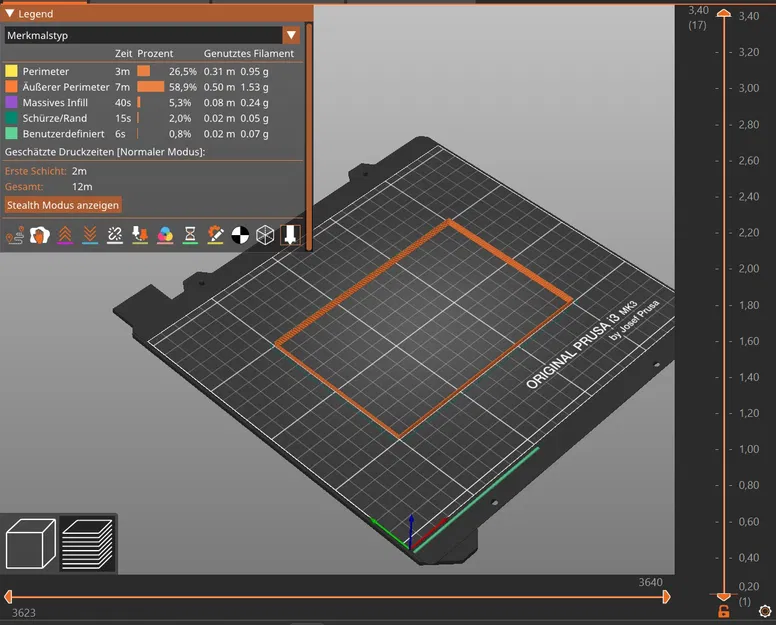Viewport: 776px width, 625px height.
Task: Click the pause prints hourglass icon
Action: pyautogui.click(x=190, y=235)
